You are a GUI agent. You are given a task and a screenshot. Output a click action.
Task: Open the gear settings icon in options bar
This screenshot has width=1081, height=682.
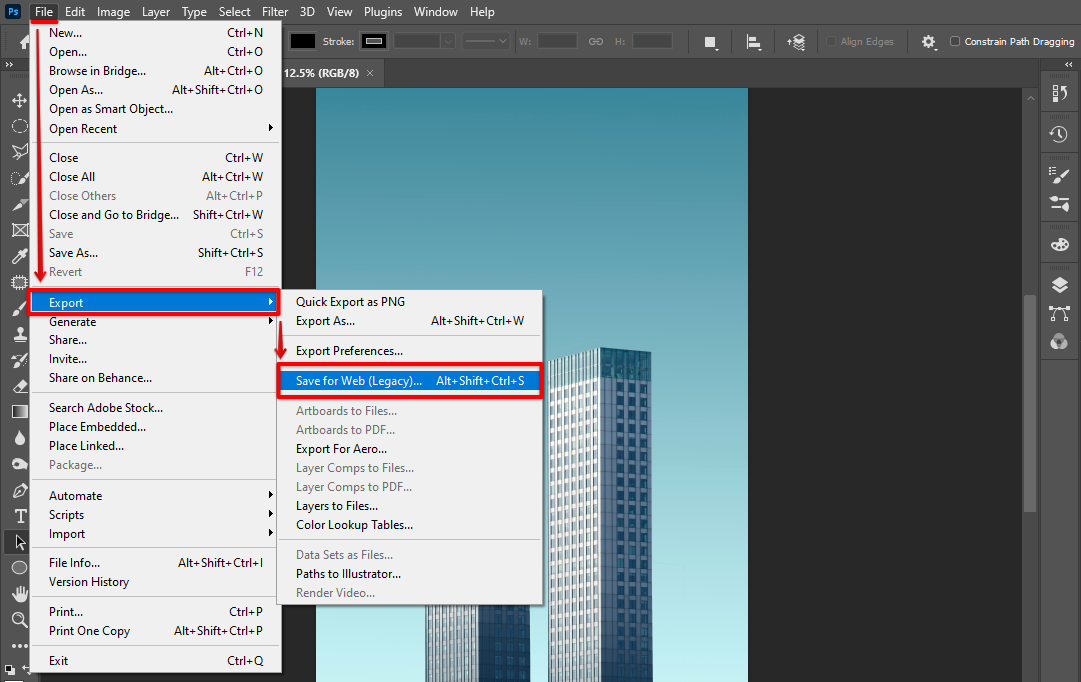[x=929, y=41]
